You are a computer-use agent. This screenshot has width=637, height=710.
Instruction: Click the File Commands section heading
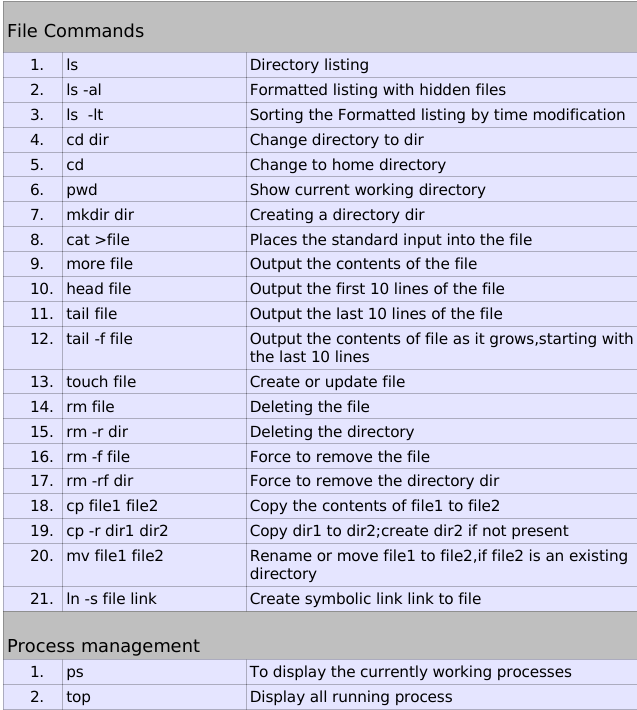tap(75, 30)
